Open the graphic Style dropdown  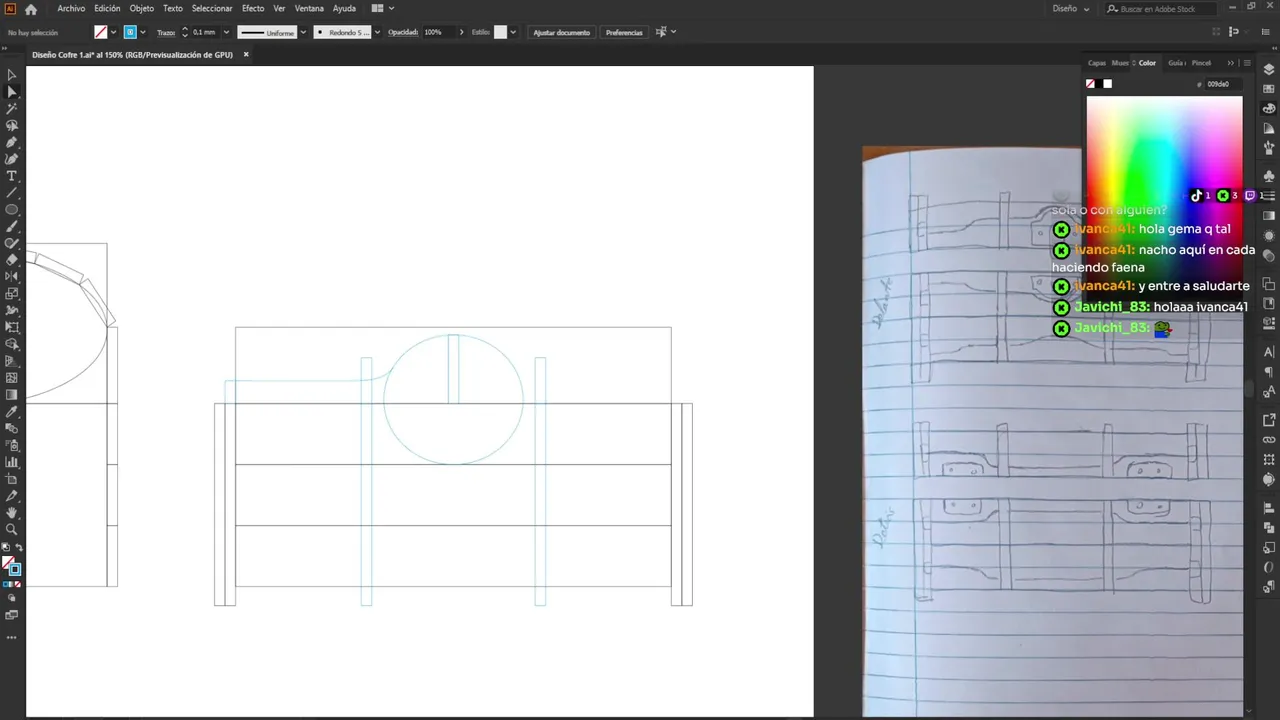pos(513,32)
